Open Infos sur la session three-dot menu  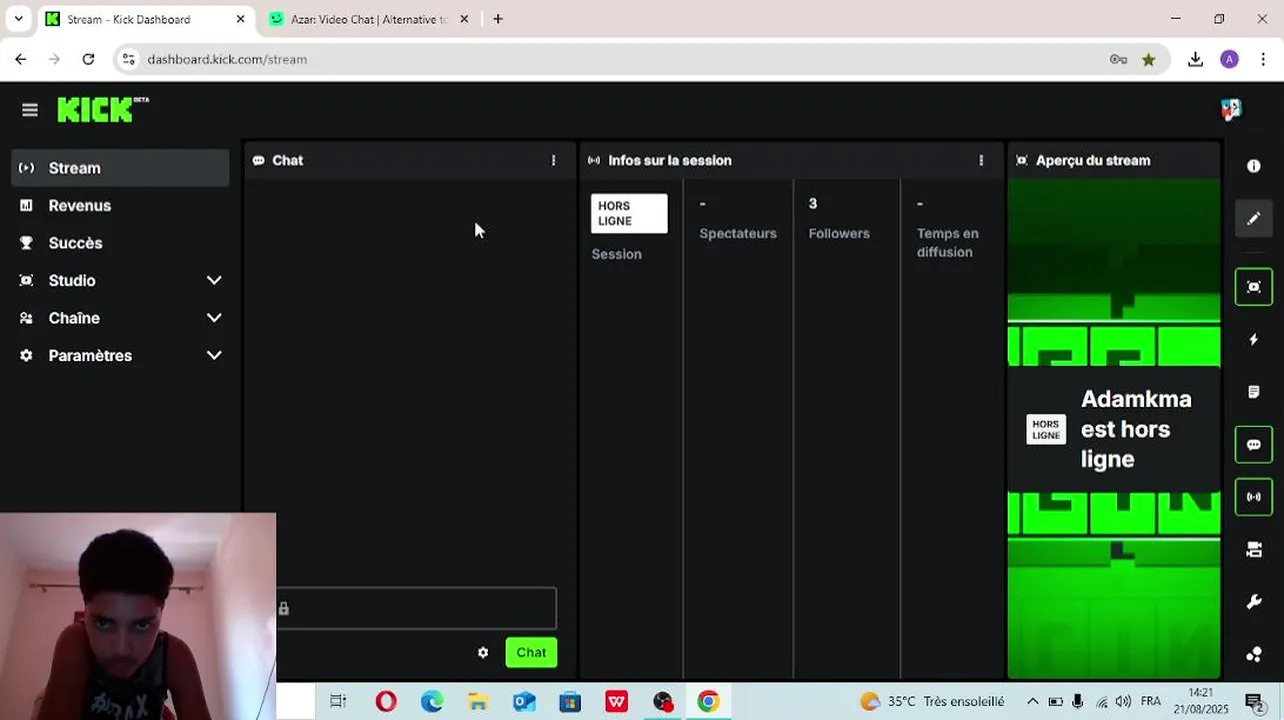click(981, 160)
